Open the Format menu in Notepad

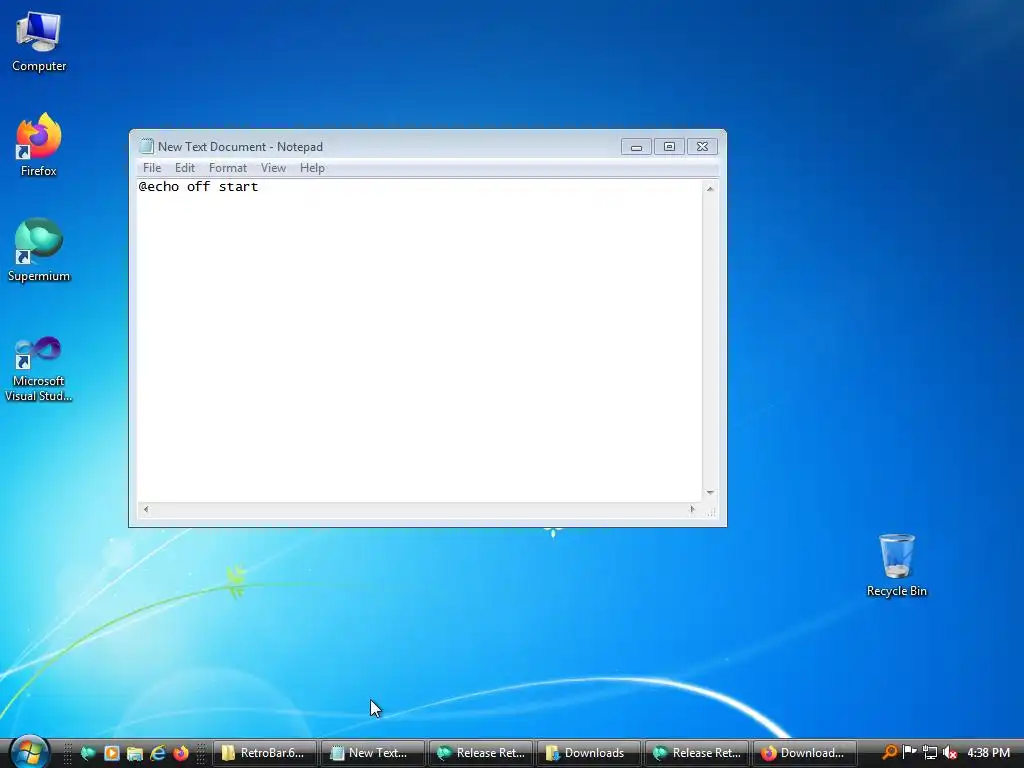[x=228, y=168]
